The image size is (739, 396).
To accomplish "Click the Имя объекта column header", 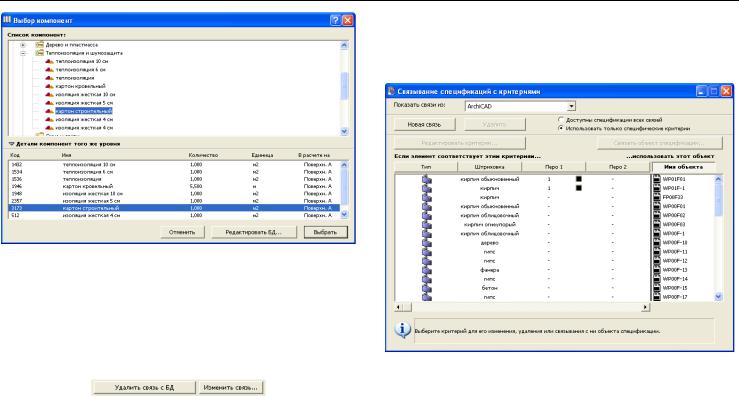I will click(x=683, y=167).
